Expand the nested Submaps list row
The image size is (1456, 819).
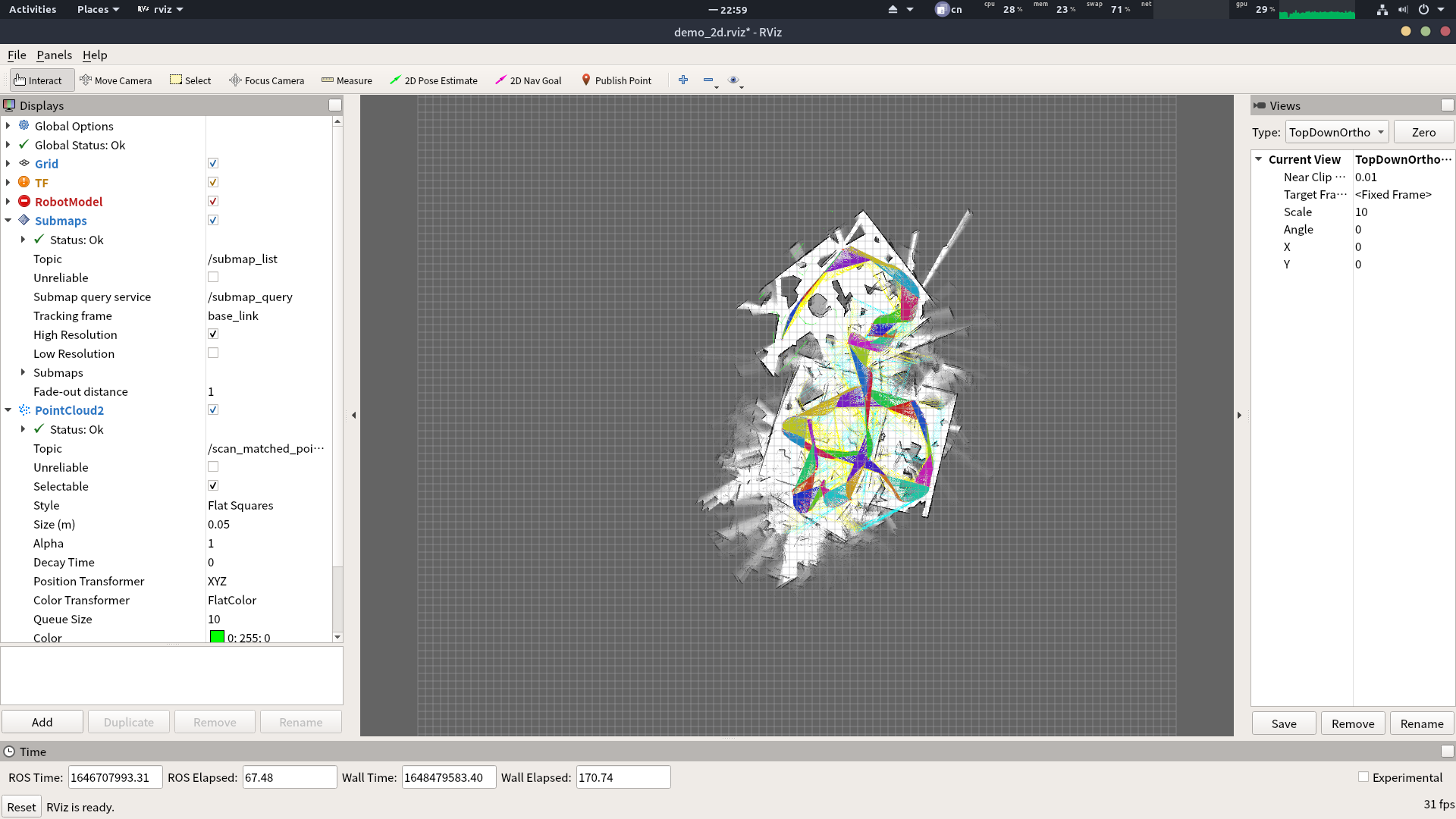coord(24,372)
